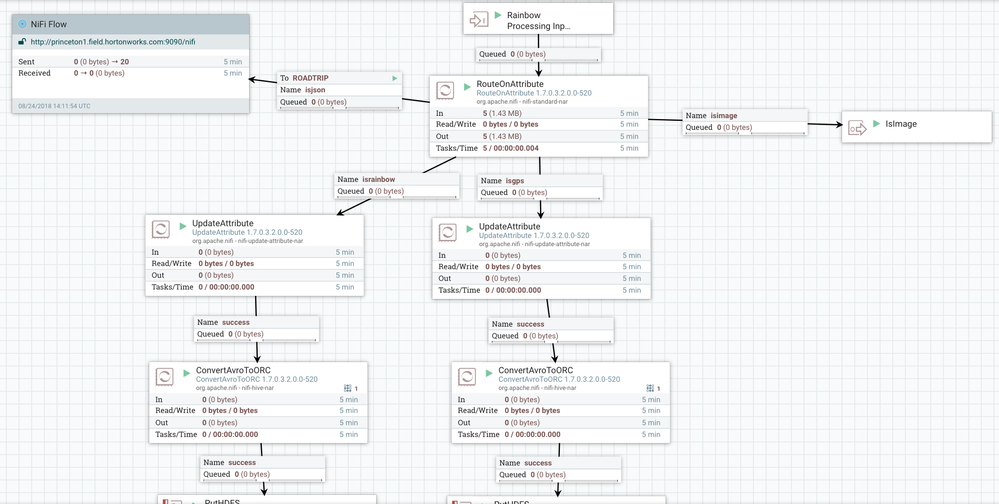Click In row of israinbow UpdateAttribute
The width and height of the screenshot is (999, 504).
pyautogui.click(x=255, y=252)
